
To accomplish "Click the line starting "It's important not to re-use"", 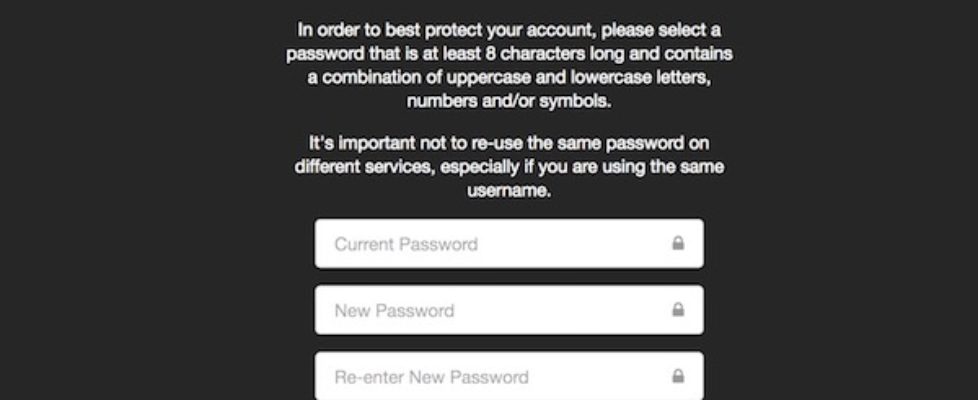I will (508, 143).
